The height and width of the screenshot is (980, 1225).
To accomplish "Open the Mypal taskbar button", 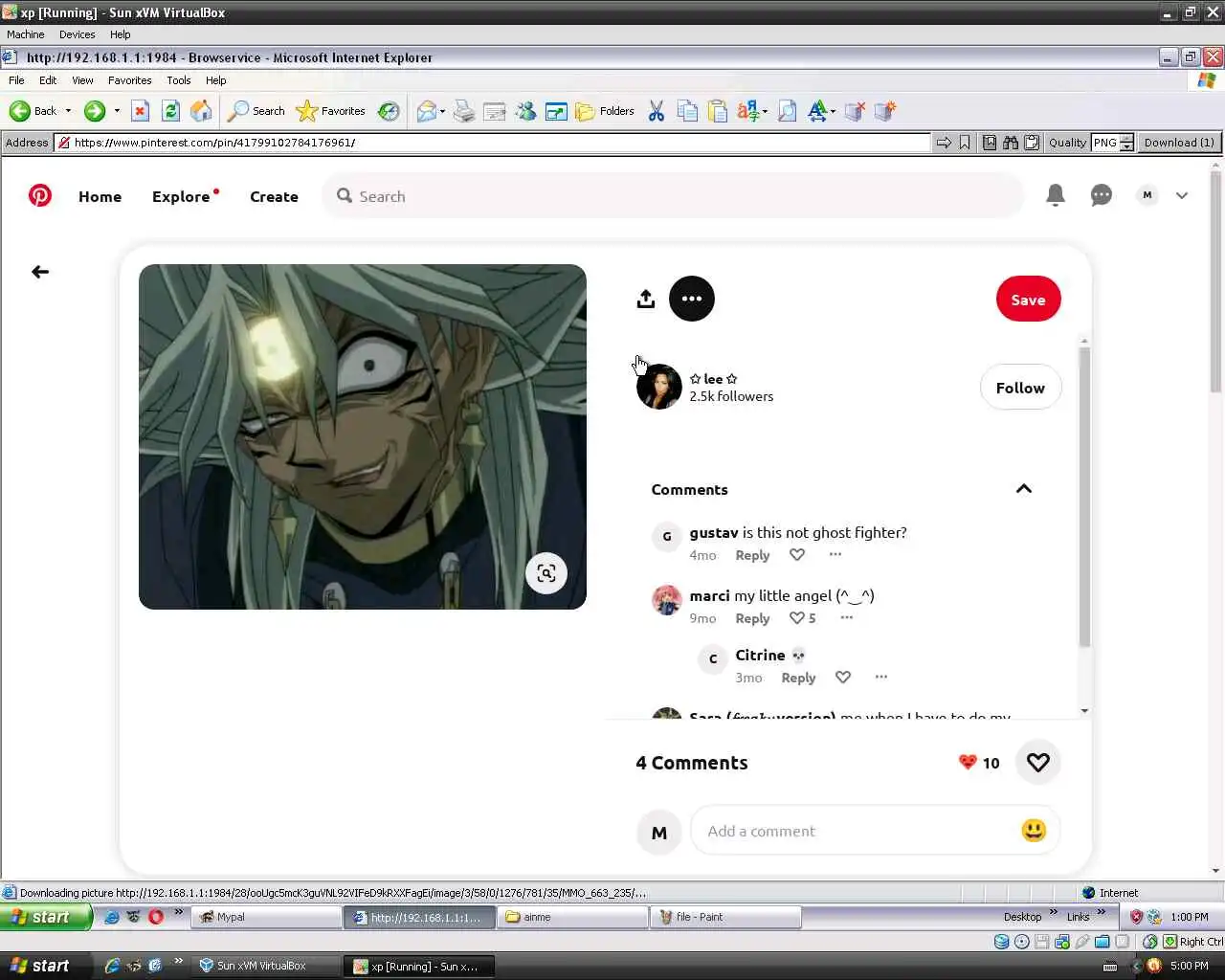I will pyautogui.click(x=266, y=917).
